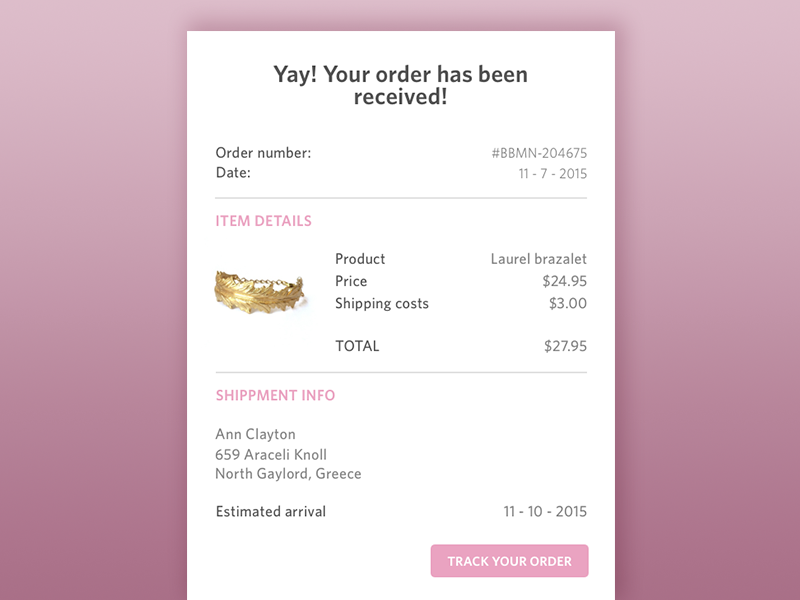The width and height of the screenshot is (800, 600).
Task: Click the Order number label
Action: click(263, 153)
